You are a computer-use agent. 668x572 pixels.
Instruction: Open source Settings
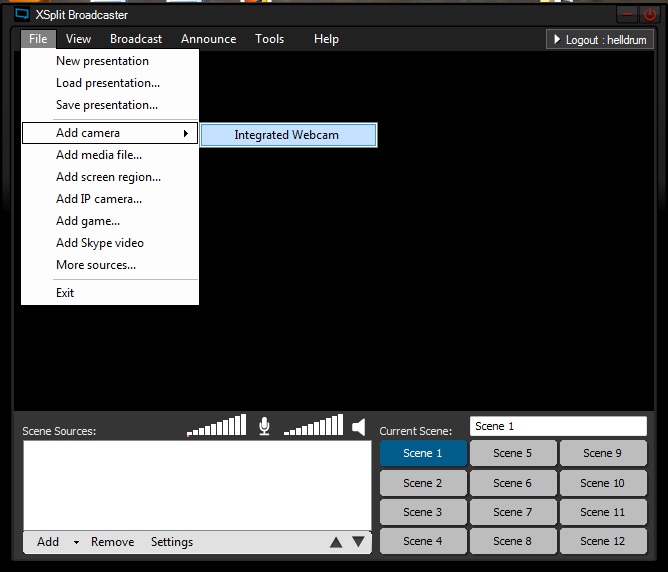[x=172, y=542]
